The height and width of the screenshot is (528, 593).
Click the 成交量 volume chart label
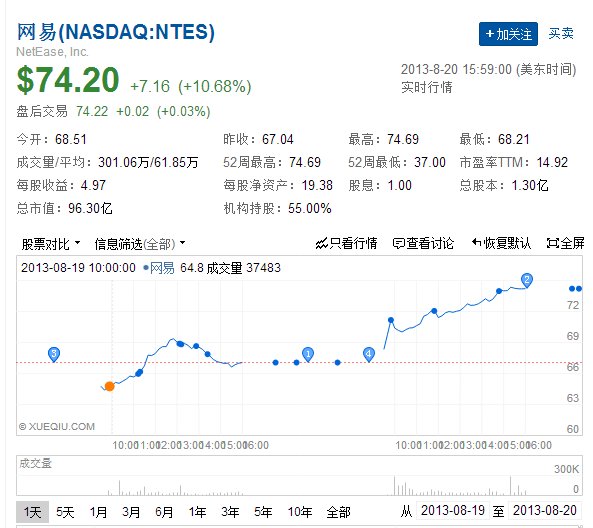tap(35, 463)
